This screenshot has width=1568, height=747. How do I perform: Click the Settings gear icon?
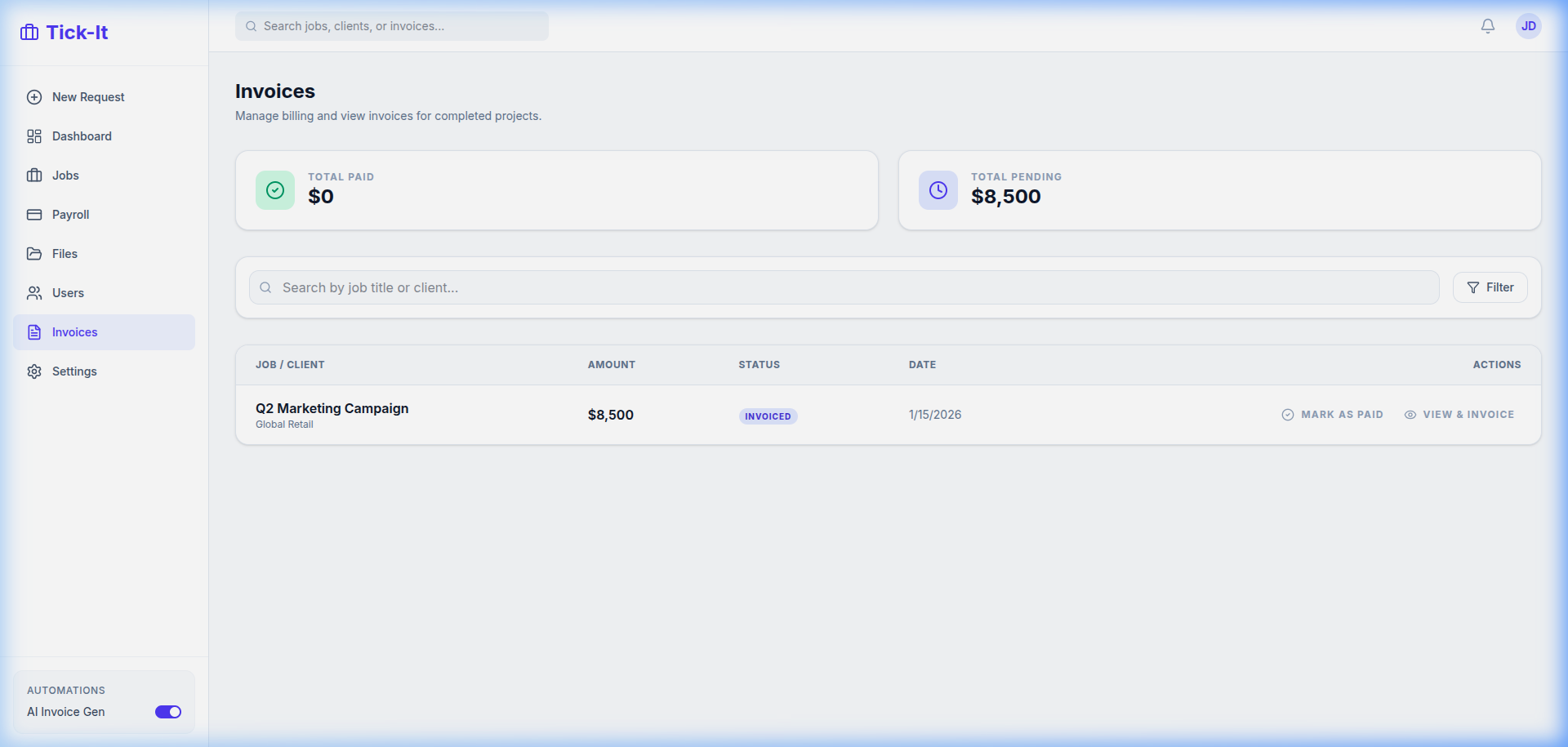(x=34, y=371)
